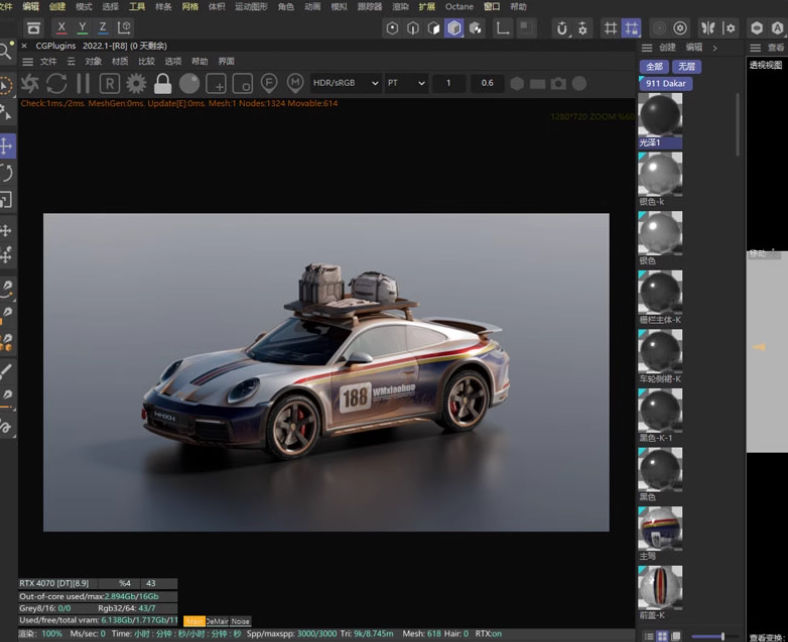The height and width of the screenshot is (642, 788).
Task: Click the rectangle icon in Live Viewer toolbar
Action: click(x=538, y=84)
